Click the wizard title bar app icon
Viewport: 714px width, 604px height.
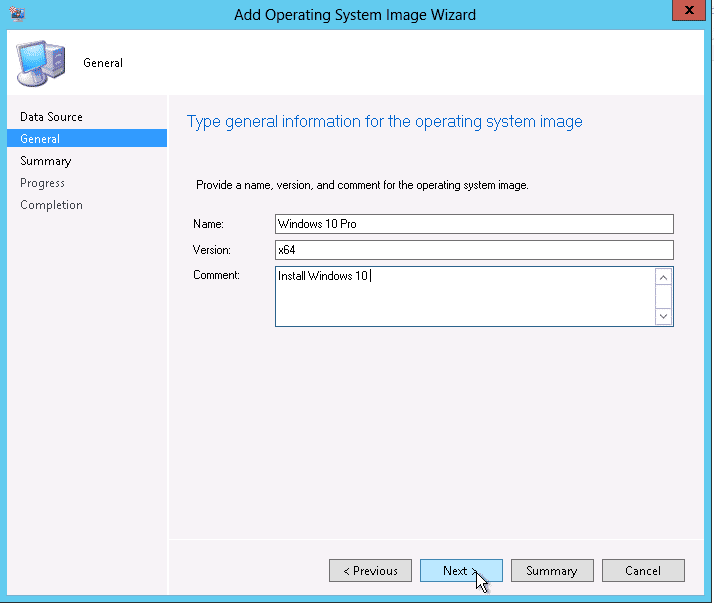[x=17, y=14]
